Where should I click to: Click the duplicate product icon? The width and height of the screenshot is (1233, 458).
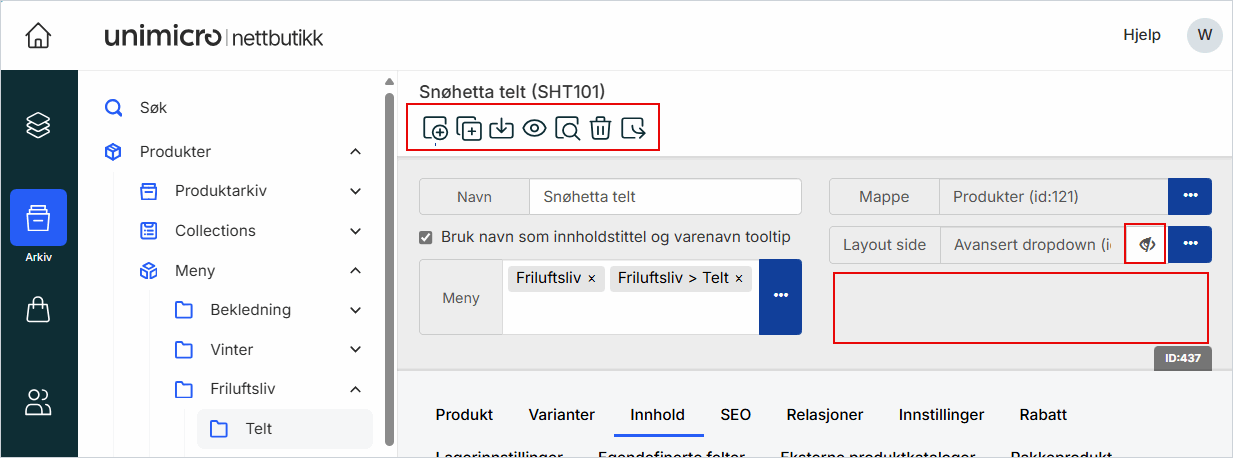click(468, 128)
